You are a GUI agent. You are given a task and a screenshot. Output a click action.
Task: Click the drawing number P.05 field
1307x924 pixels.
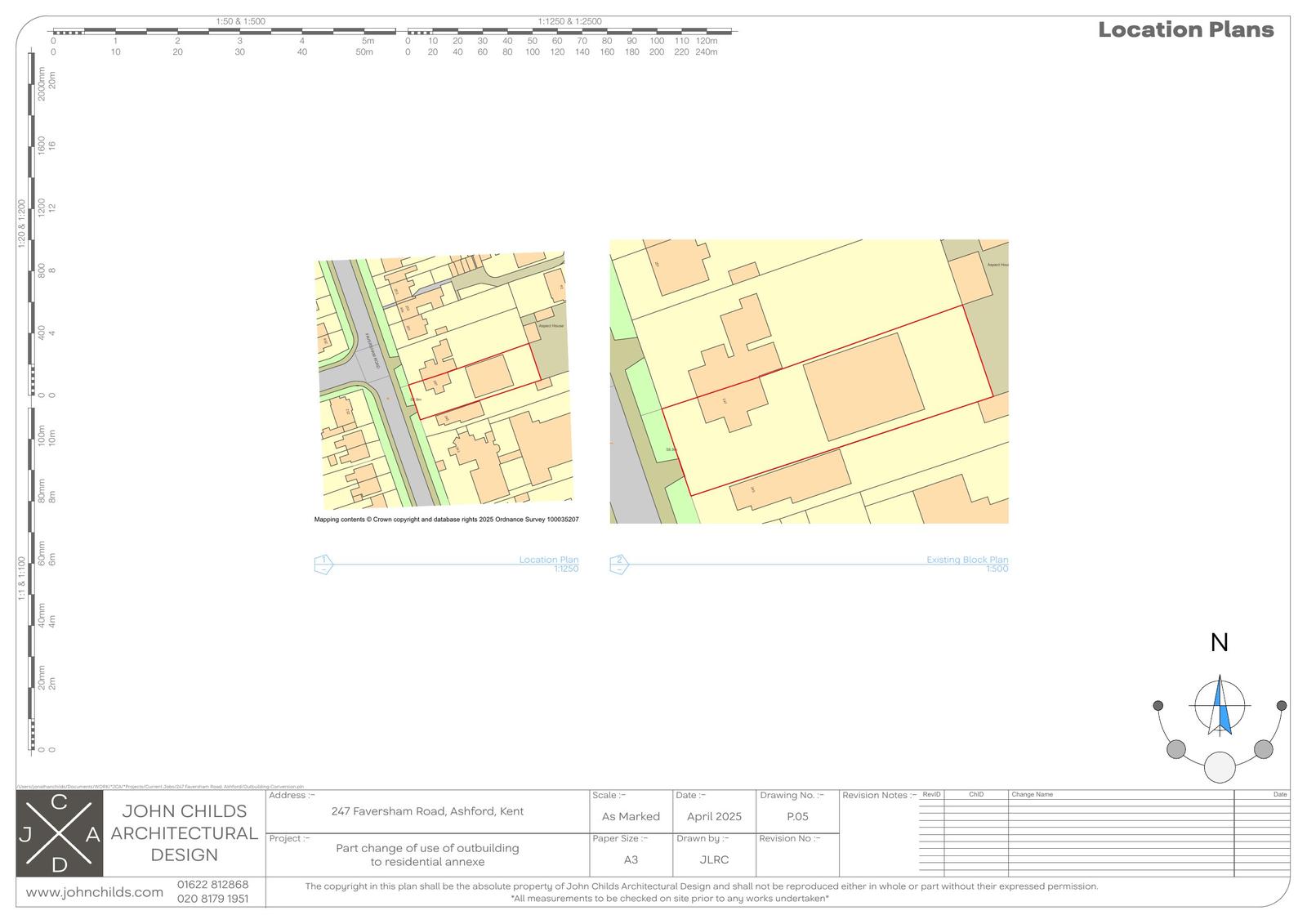click(796, 816)
